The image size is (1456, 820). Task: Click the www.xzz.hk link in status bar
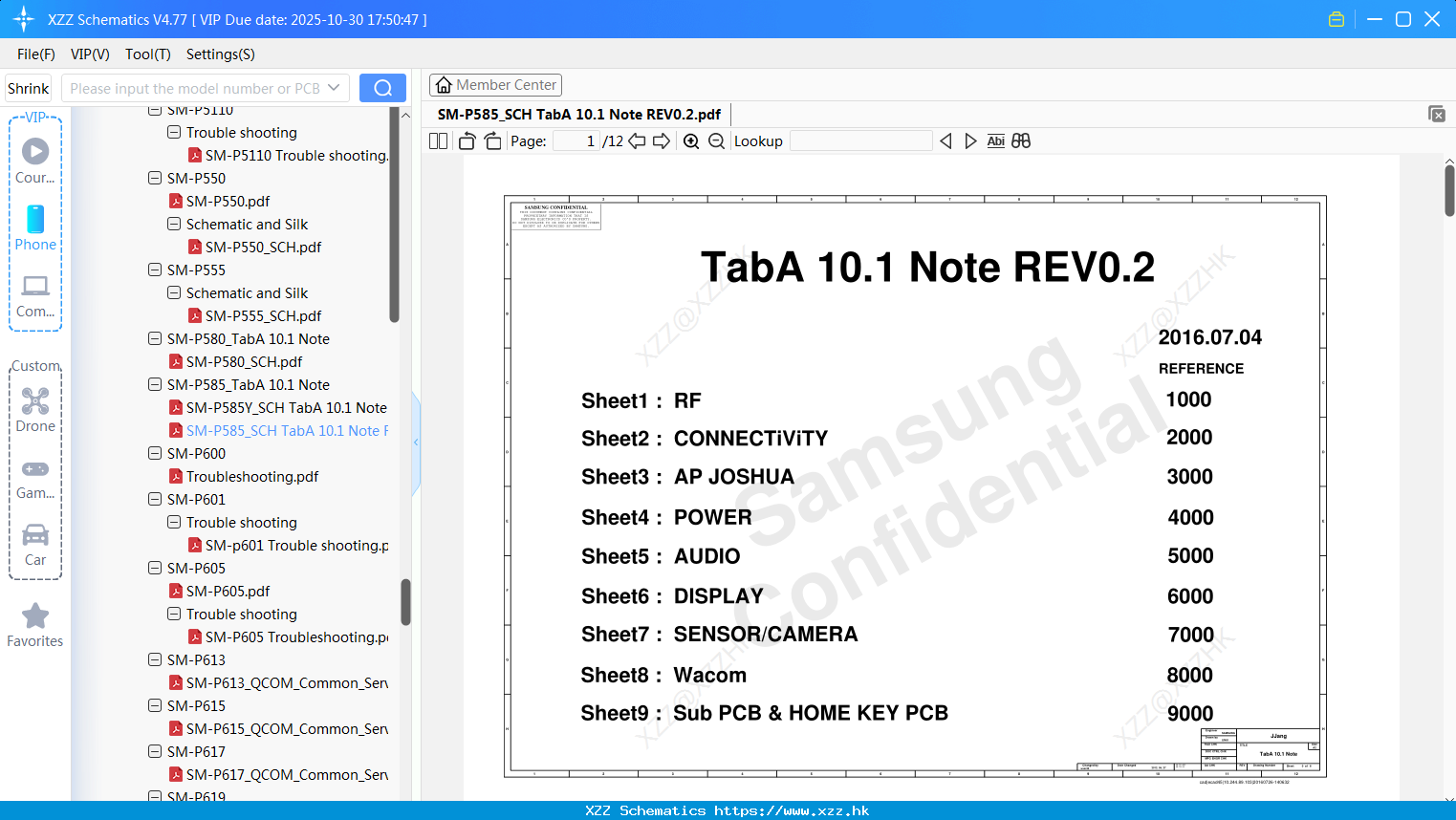792,810
